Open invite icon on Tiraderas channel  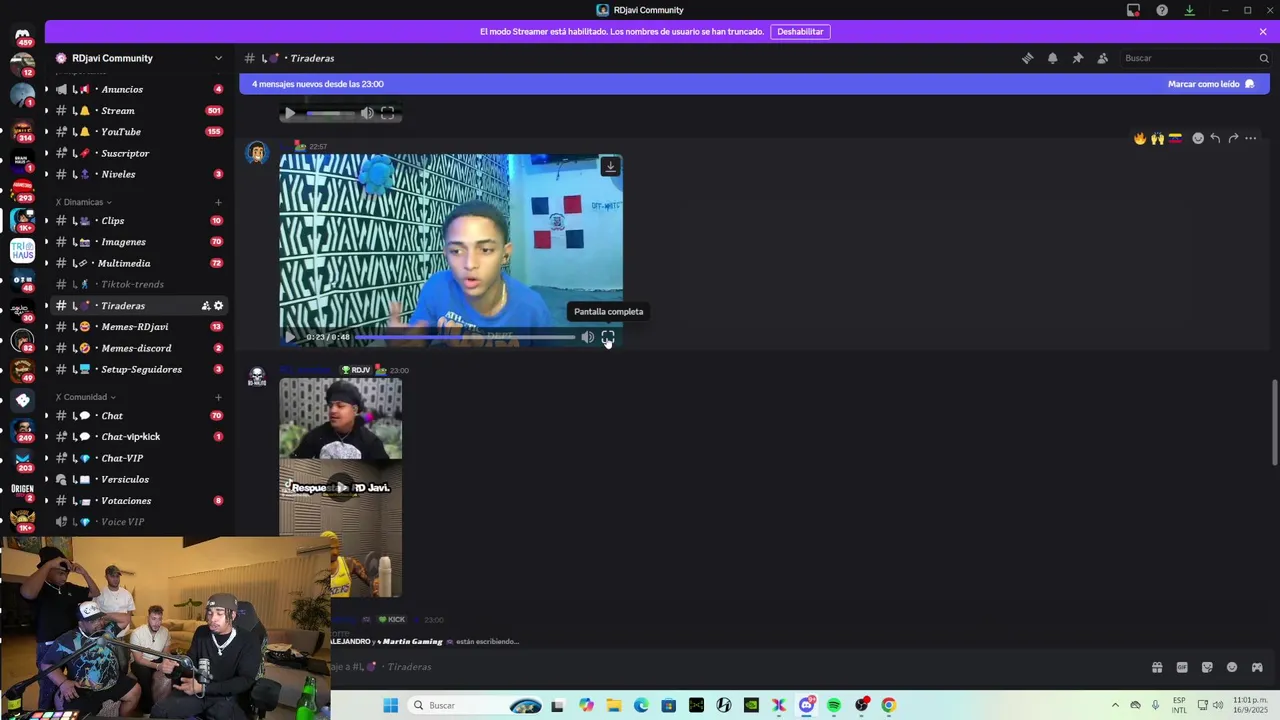click(x=206, y=306)
